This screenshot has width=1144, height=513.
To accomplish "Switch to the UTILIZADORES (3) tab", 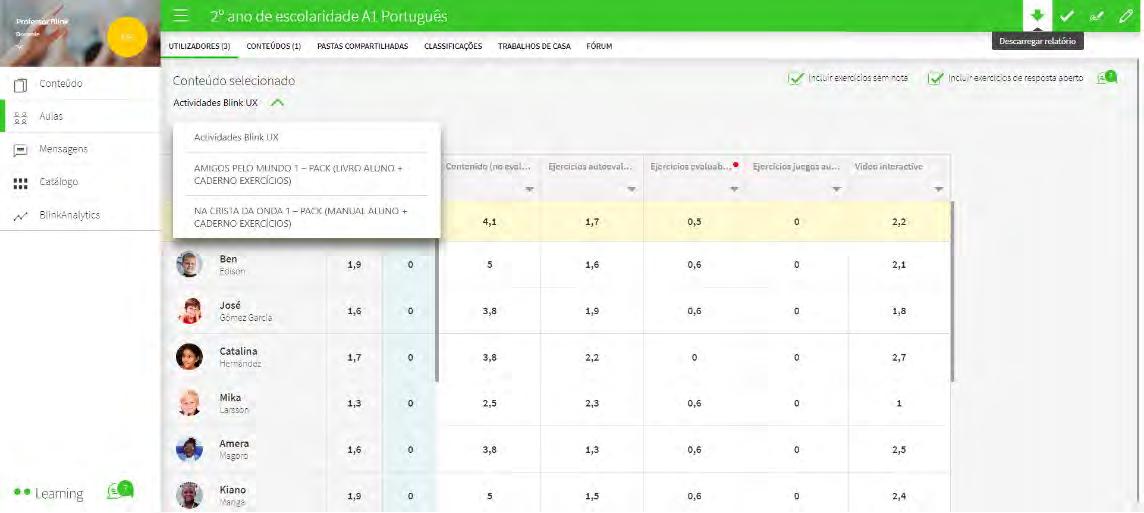I will click(x=199, y=46).
